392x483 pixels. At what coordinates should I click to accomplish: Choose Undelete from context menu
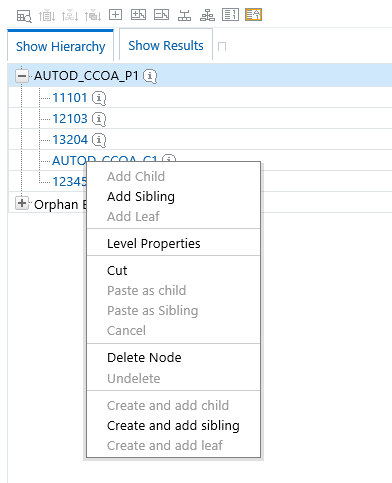(134, 378)
